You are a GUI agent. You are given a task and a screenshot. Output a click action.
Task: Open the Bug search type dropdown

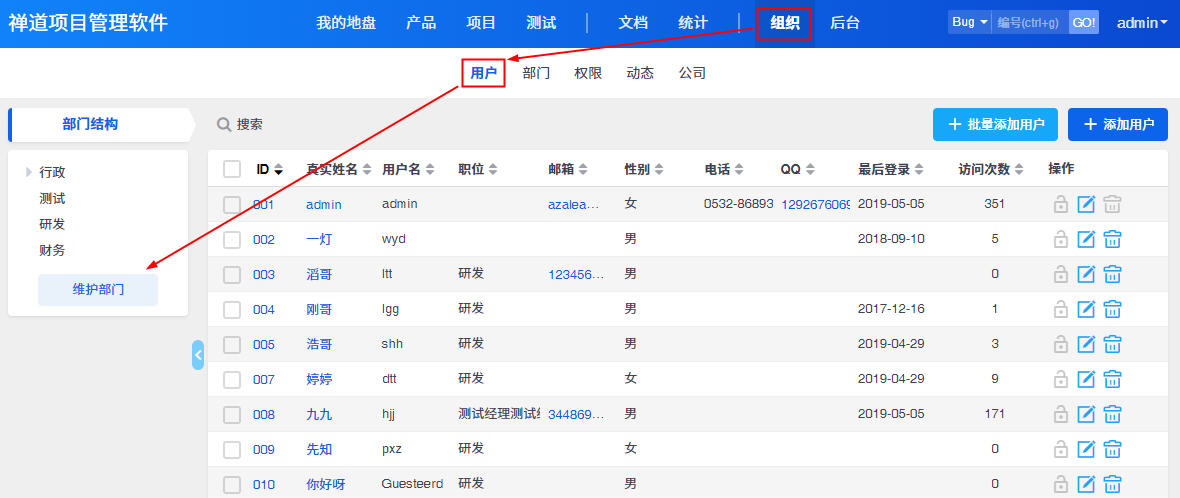click(969, 22)
